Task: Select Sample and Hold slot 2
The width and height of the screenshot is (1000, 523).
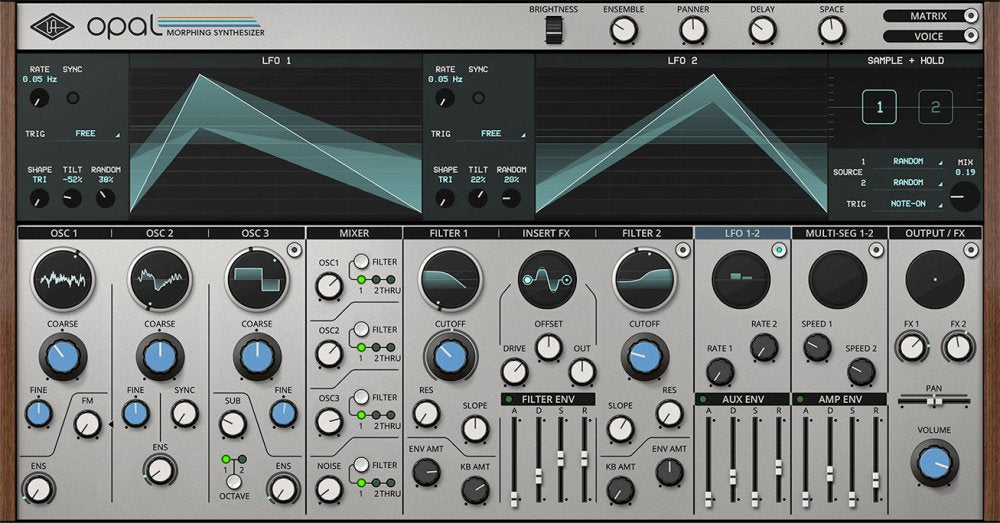Action: click(935, 107)
